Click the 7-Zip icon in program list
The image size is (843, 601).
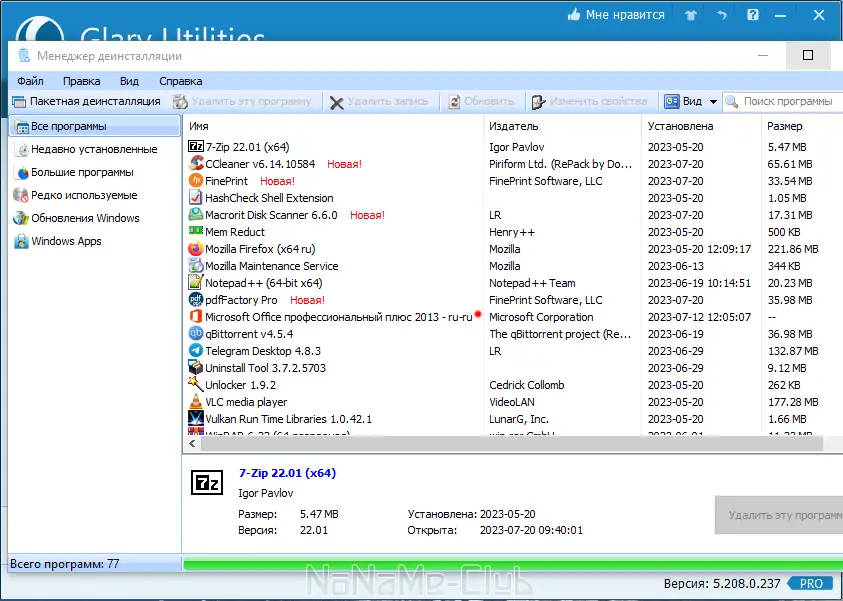196,147
